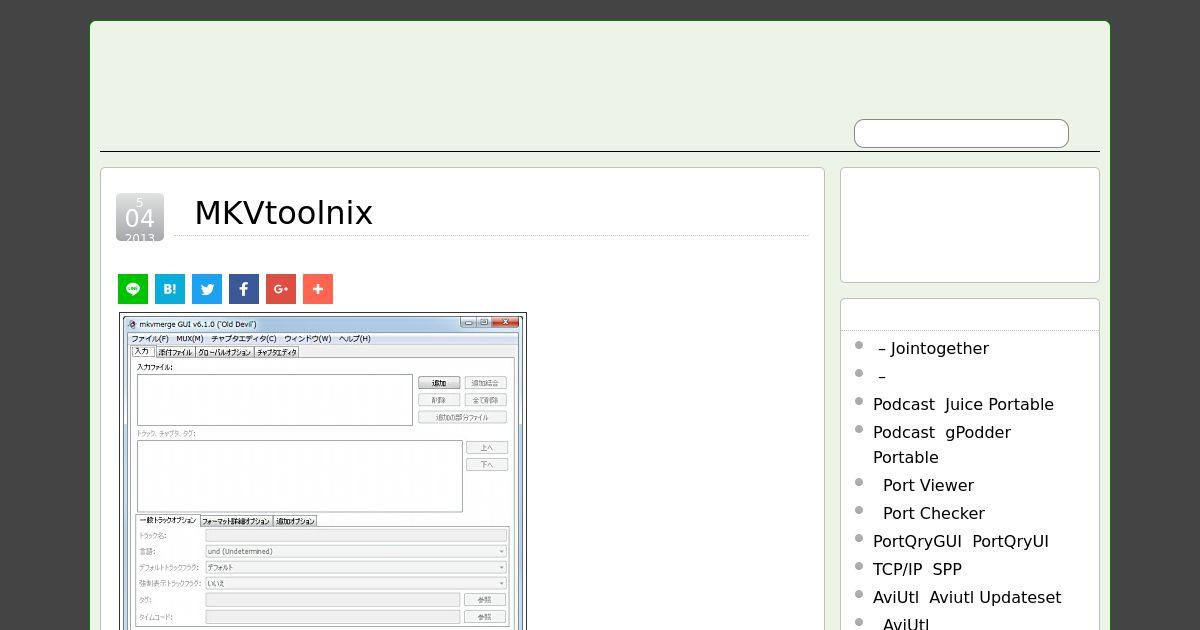
Task: Click the input files list box in screenshot
Action: tap(275, 400)
